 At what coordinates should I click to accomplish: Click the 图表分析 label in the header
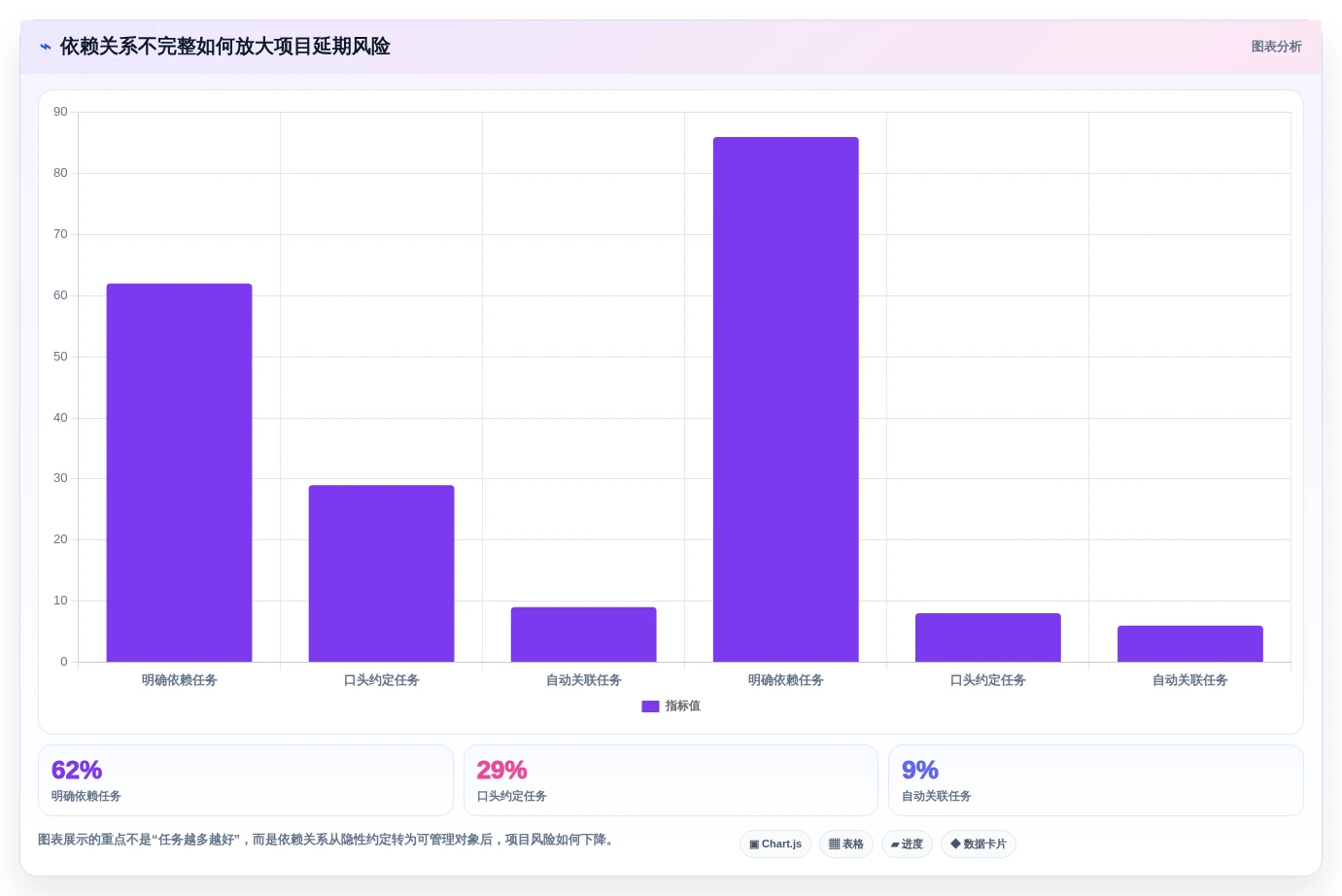pos(1276,47)
